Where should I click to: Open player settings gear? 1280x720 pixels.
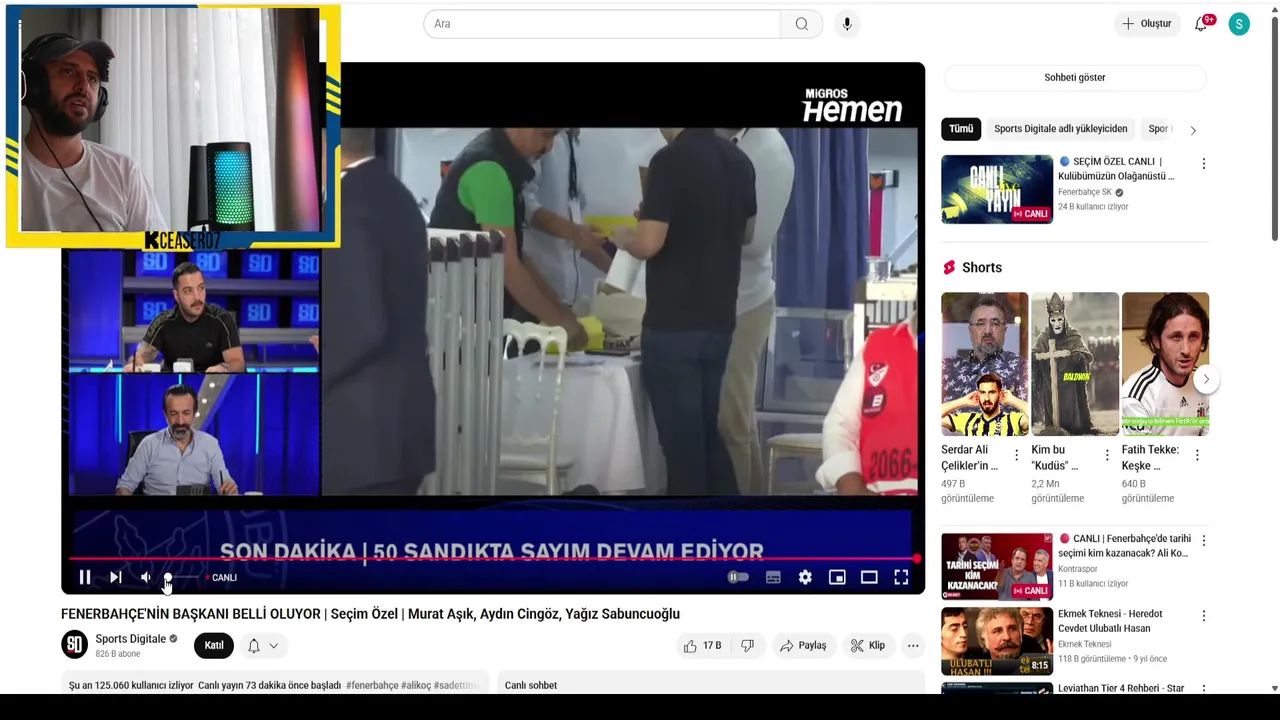click(805, 577)
